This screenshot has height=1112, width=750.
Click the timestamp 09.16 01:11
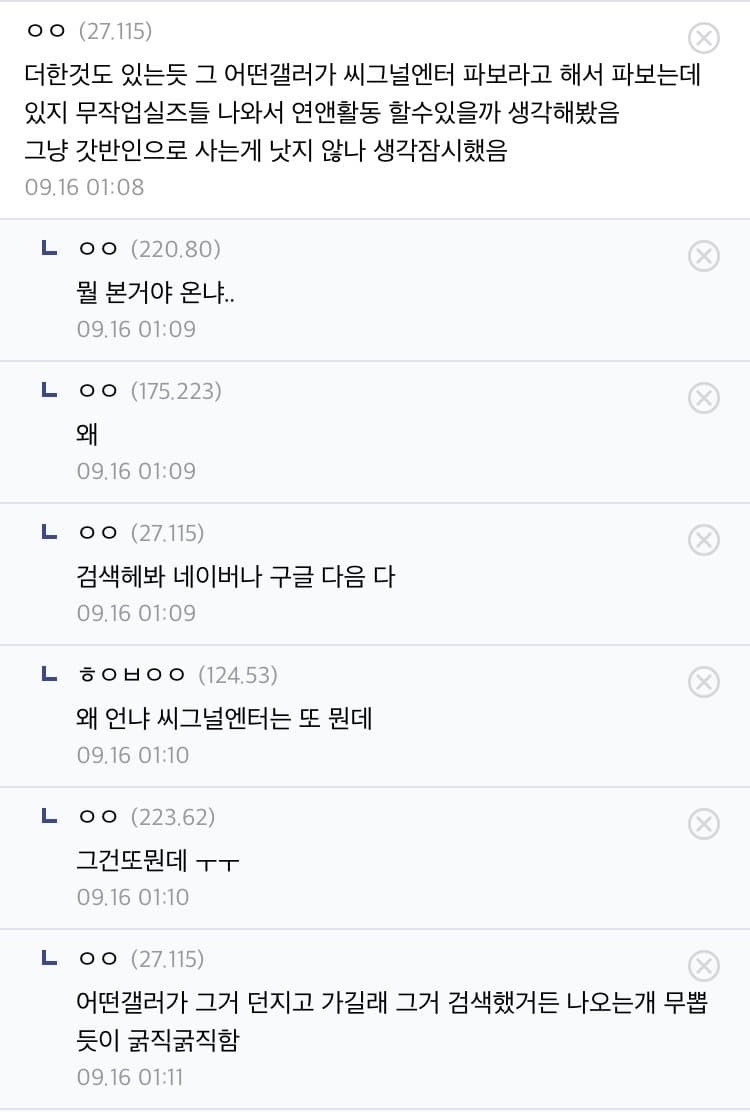coord(133,1077)
